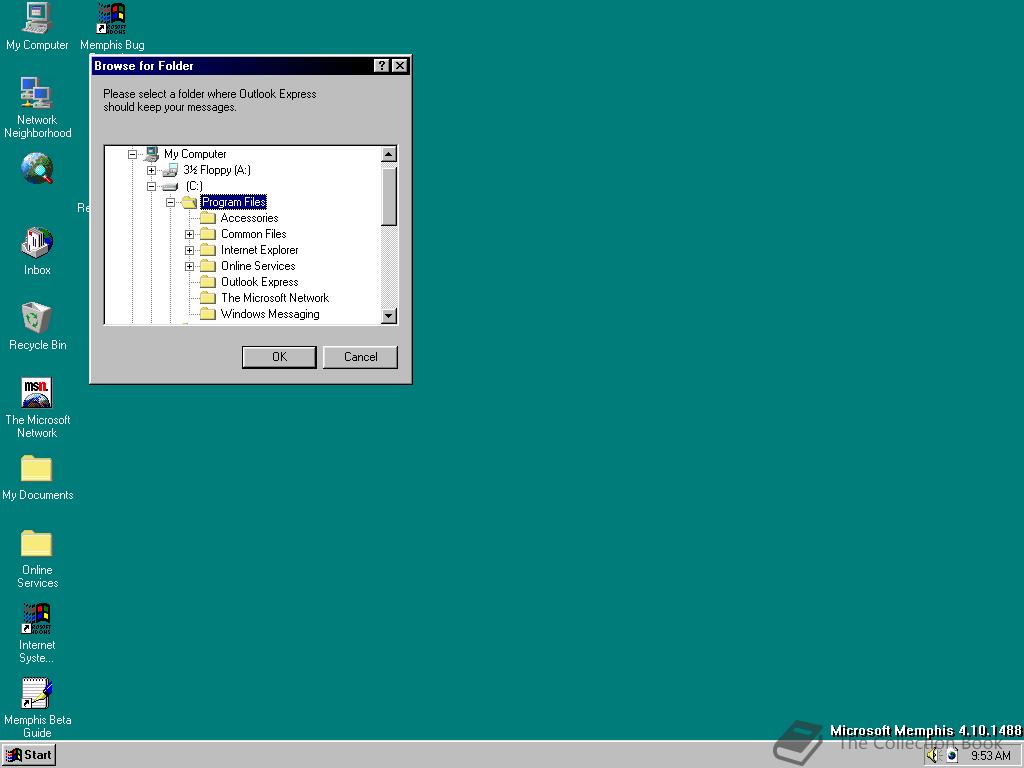Select "3½ Floppy (A:)" label in tree
The height and width of the screenshot is (768, 1024).
pyautogui.click(x=217, y=170)
